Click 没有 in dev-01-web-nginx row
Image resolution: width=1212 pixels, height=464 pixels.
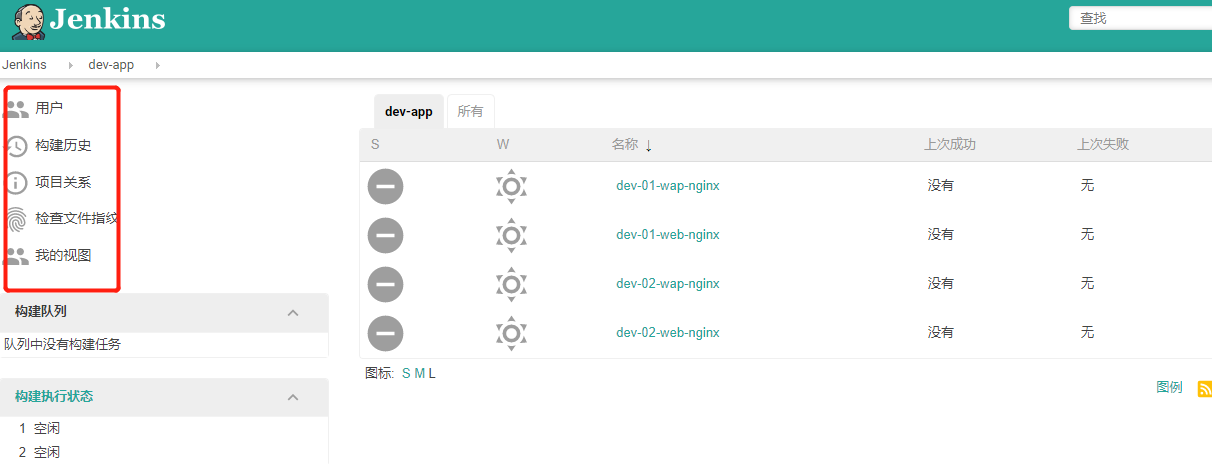click(941, 235)
